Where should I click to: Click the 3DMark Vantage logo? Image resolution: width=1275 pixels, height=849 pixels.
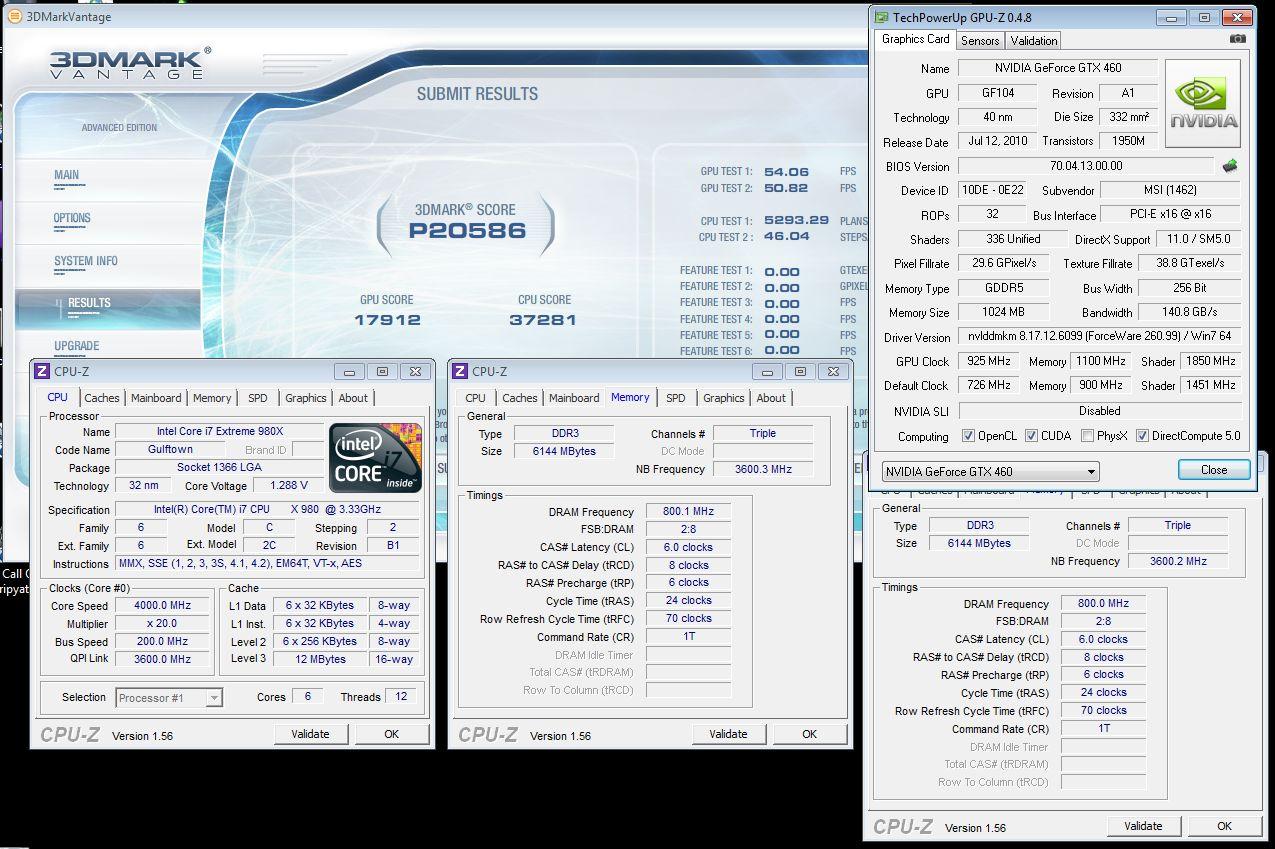point(129,63)
